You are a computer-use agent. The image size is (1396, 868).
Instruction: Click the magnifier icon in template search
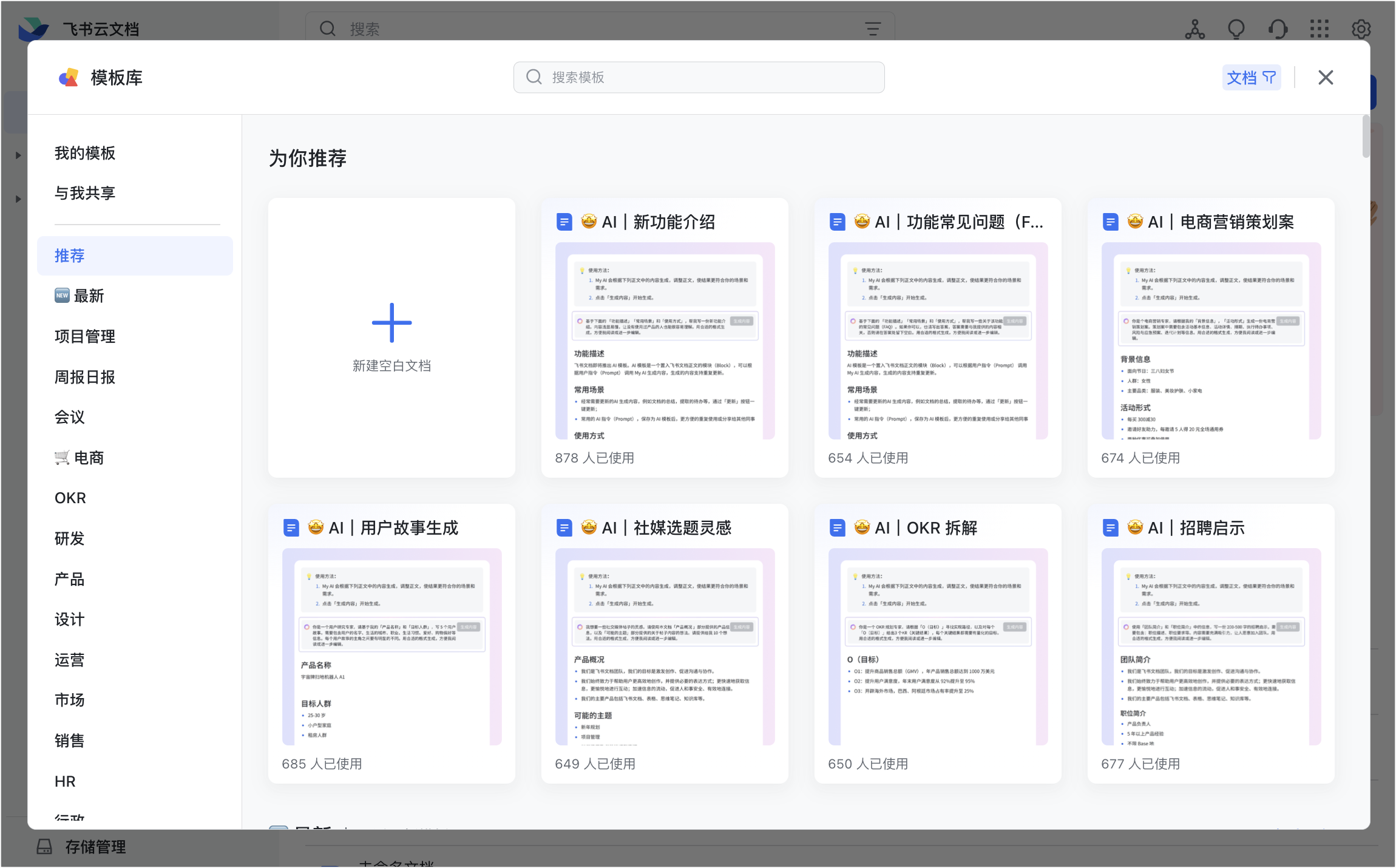pyautogui.click(x=534, y=77)
